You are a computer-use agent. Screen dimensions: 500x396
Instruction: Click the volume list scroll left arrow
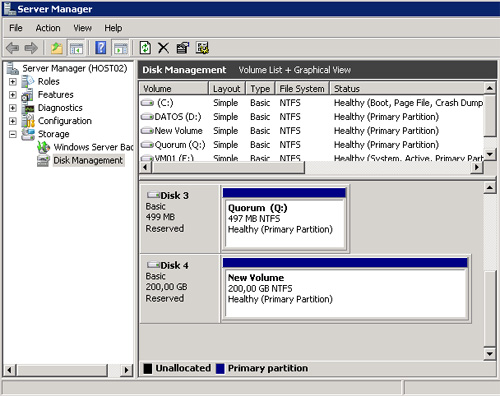pos(145,167)
